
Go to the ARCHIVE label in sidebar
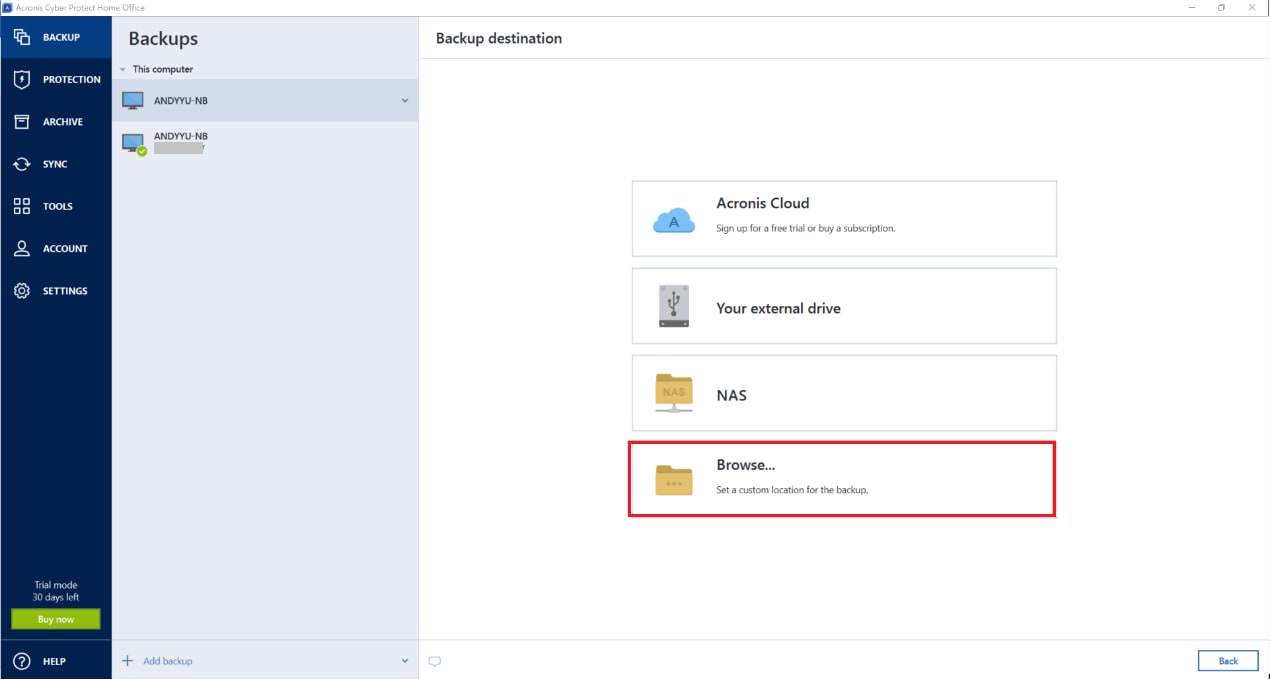coord(63,122)
